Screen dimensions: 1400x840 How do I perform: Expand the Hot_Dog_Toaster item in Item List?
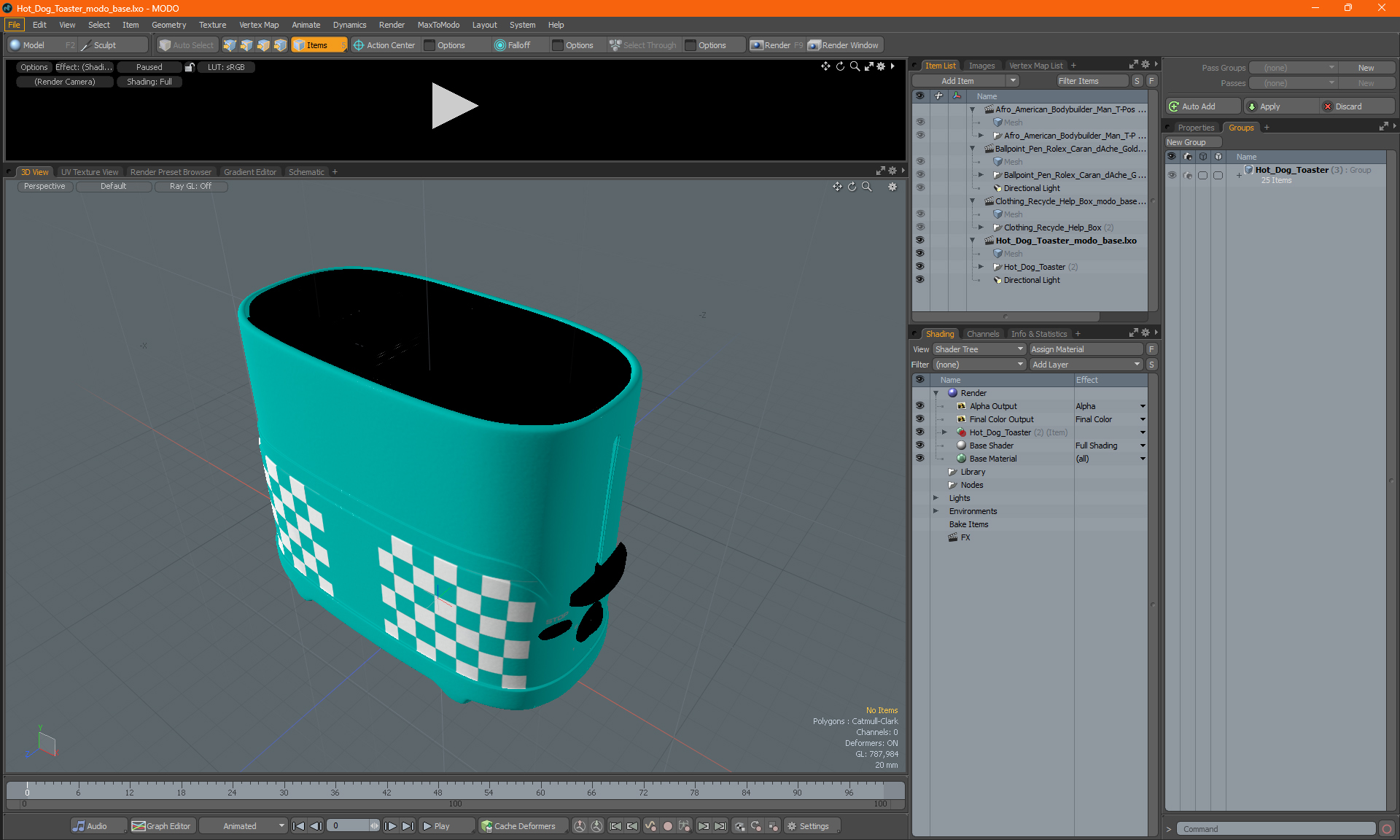tap(981, 267)
